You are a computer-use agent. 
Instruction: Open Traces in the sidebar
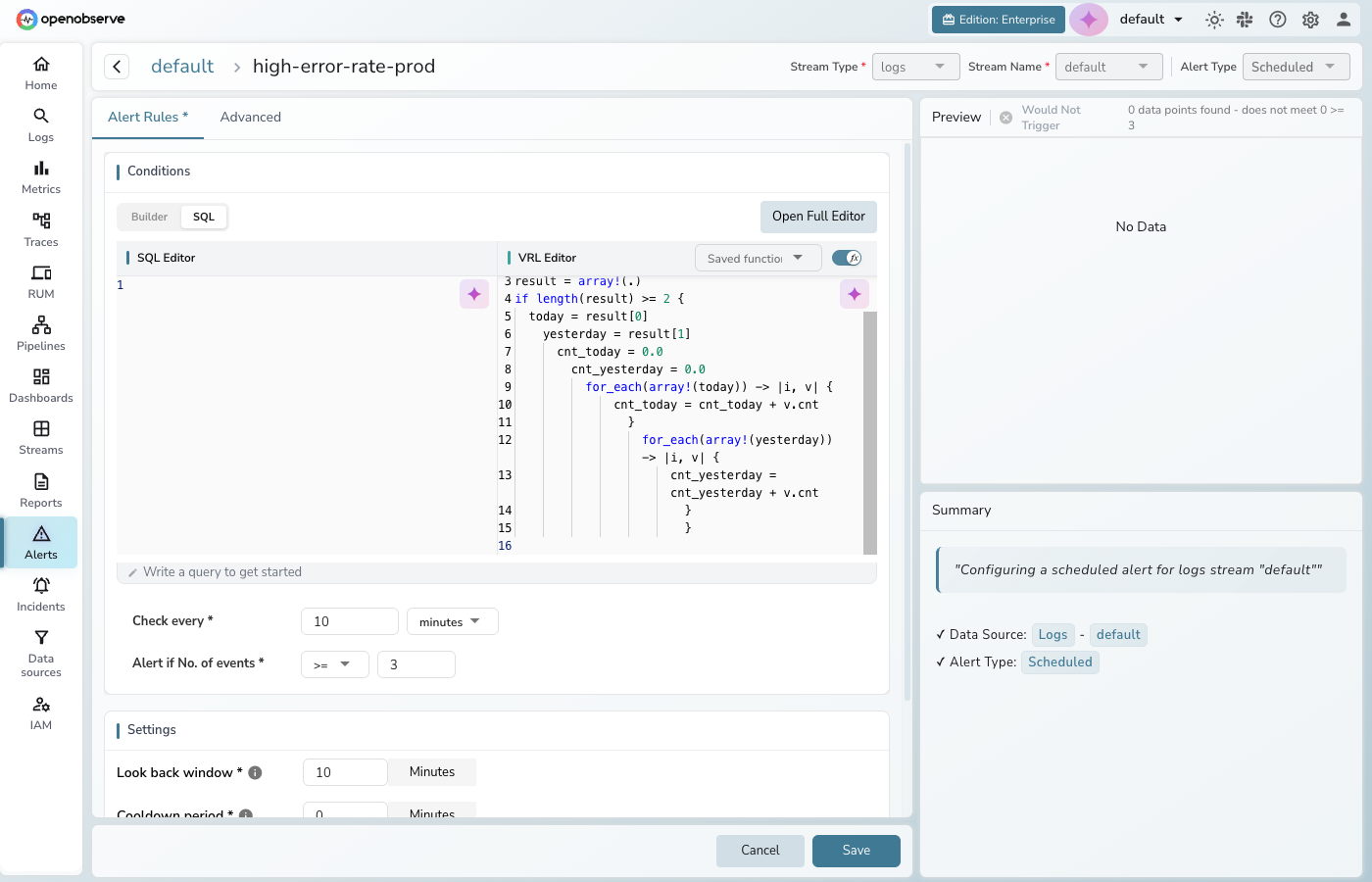[x=41, y=230]
